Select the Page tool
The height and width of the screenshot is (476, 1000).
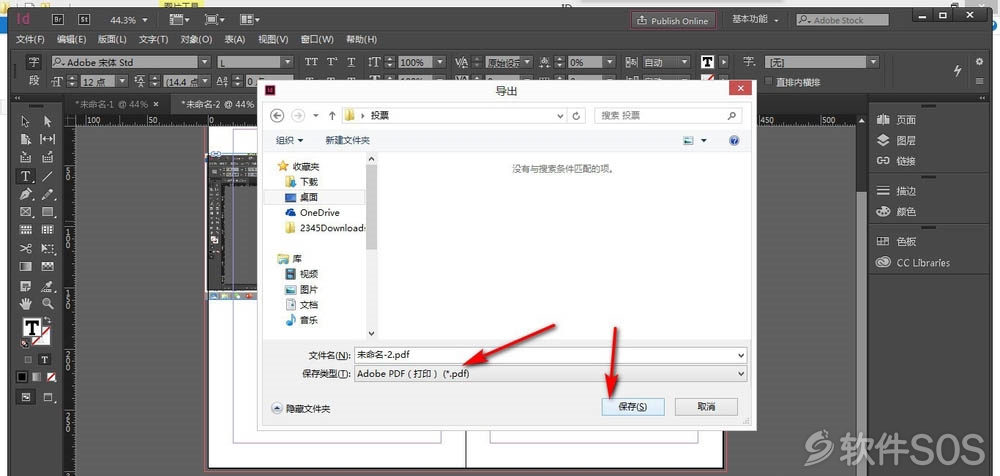tap(26, 139)
